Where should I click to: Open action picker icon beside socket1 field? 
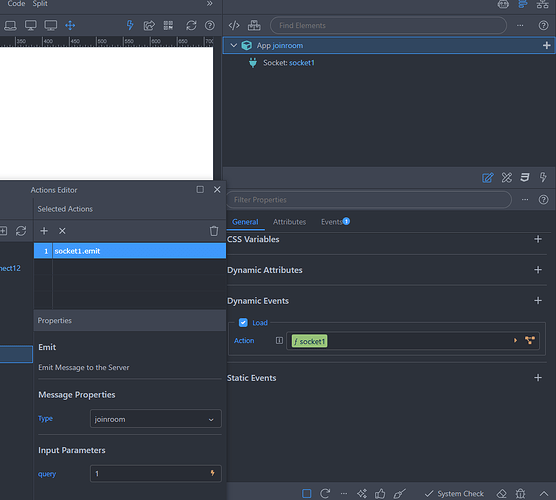[530, 340]
